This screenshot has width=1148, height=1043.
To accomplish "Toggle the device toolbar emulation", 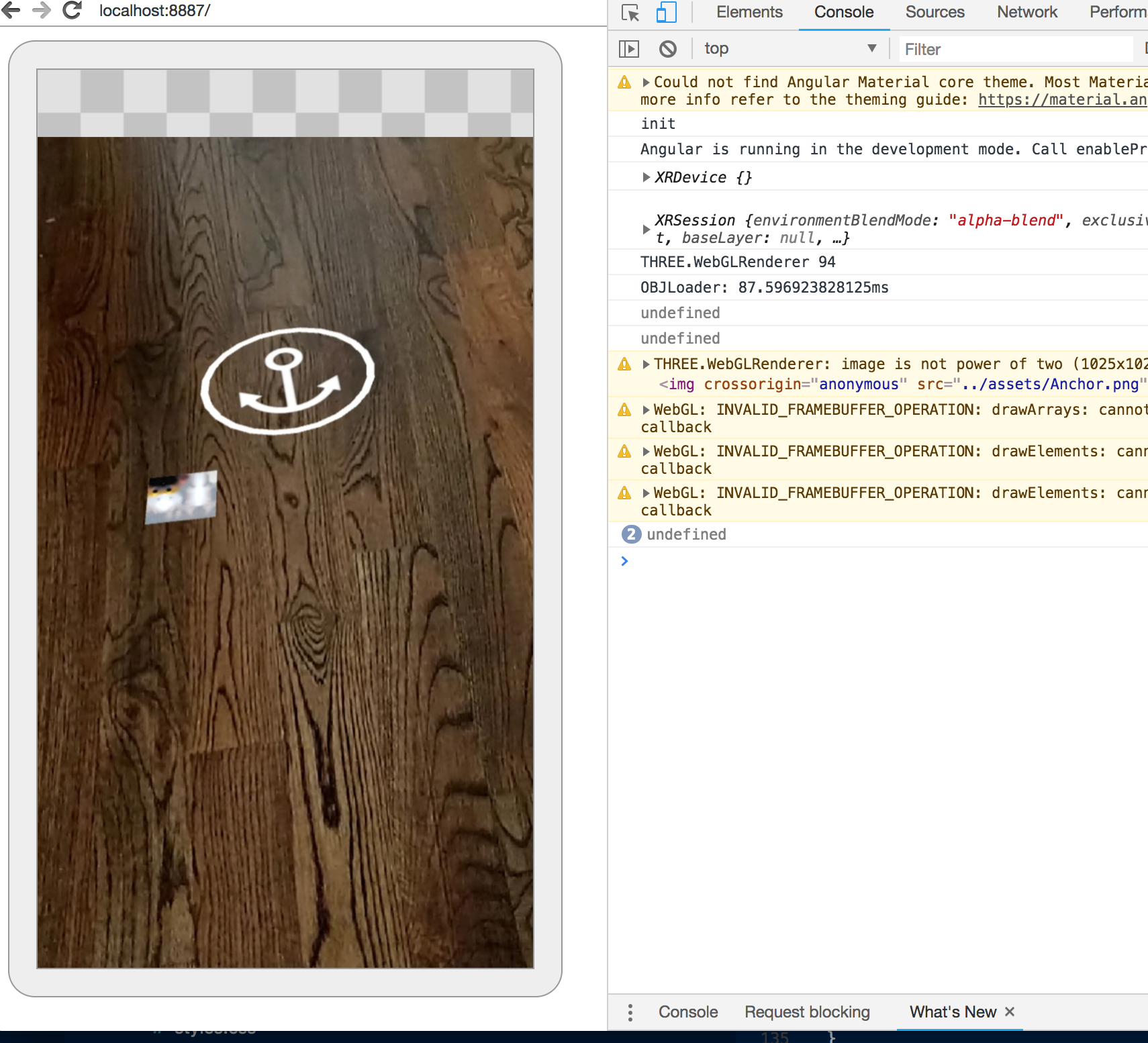I will click(666, 13).
